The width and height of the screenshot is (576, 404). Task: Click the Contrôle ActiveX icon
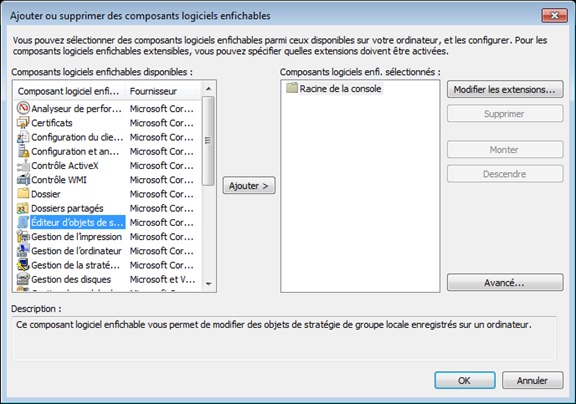pos(23,166)
